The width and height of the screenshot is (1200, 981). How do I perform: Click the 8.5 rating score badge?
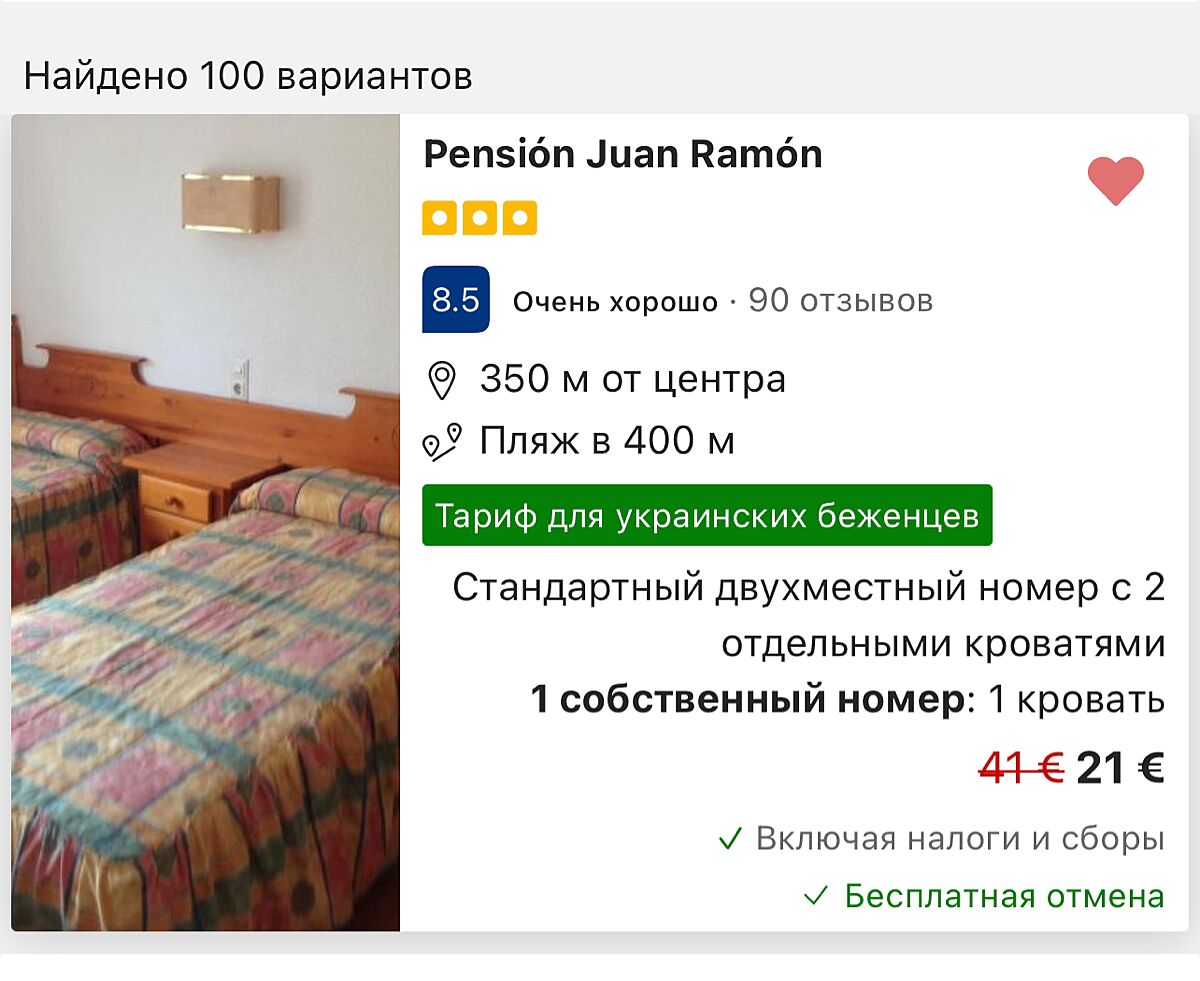[x=456, y=300]
